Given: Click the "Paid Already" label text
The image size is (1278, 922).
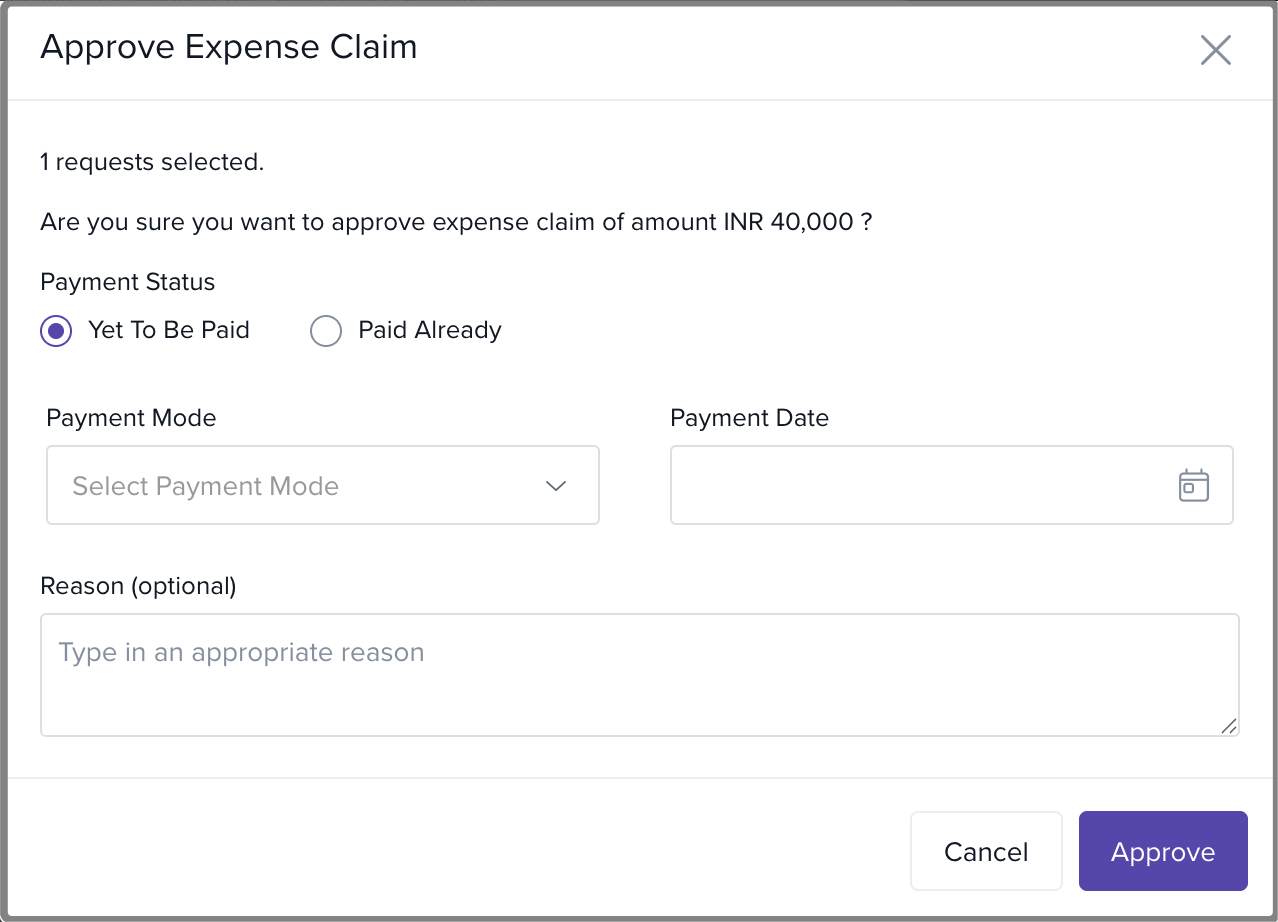Looking at the screenshot, I should [x=429, y=331].
